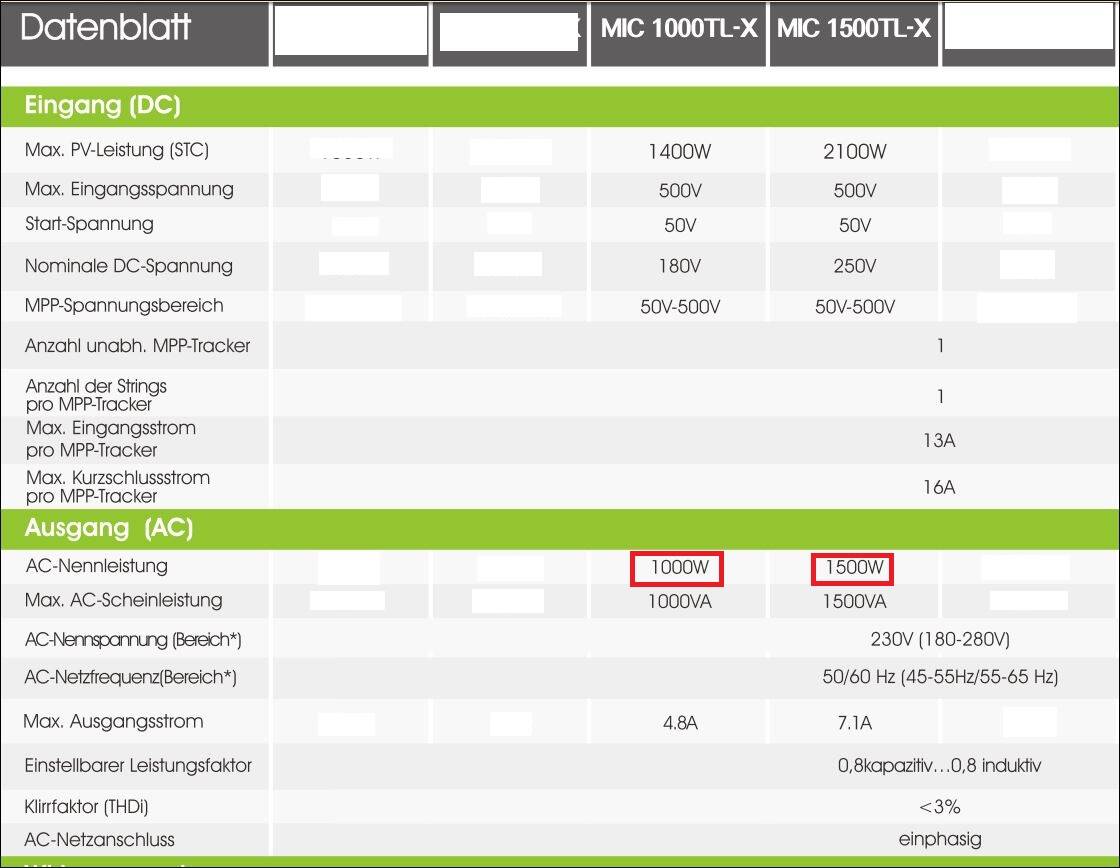Screen dimensions: 1120x868
Task: Select the einphasig value
Action: pos(940,839)
